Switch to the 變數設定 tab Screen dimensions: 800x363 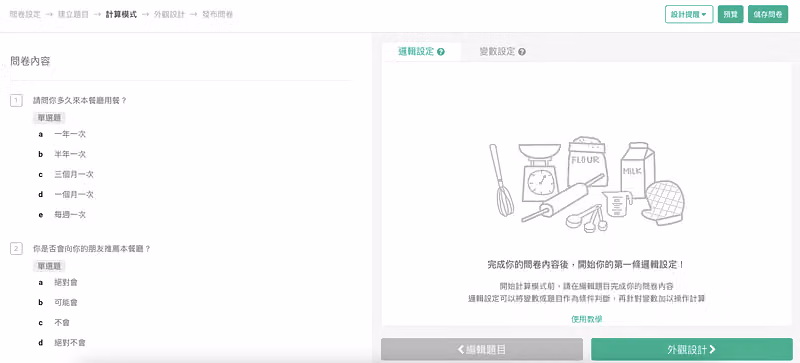click(503, 52)
